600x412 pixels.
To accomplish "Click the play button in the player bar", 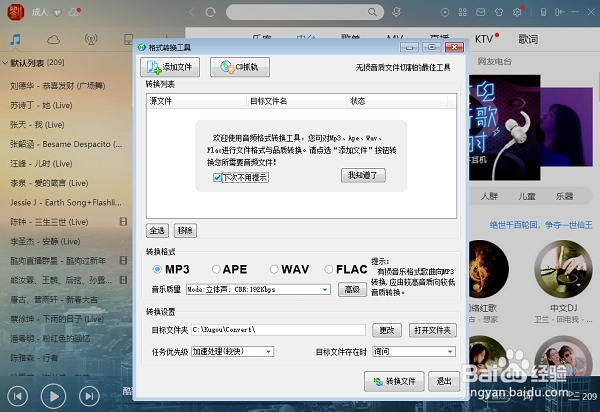I will pyautogui.click(x=53, y=396).
